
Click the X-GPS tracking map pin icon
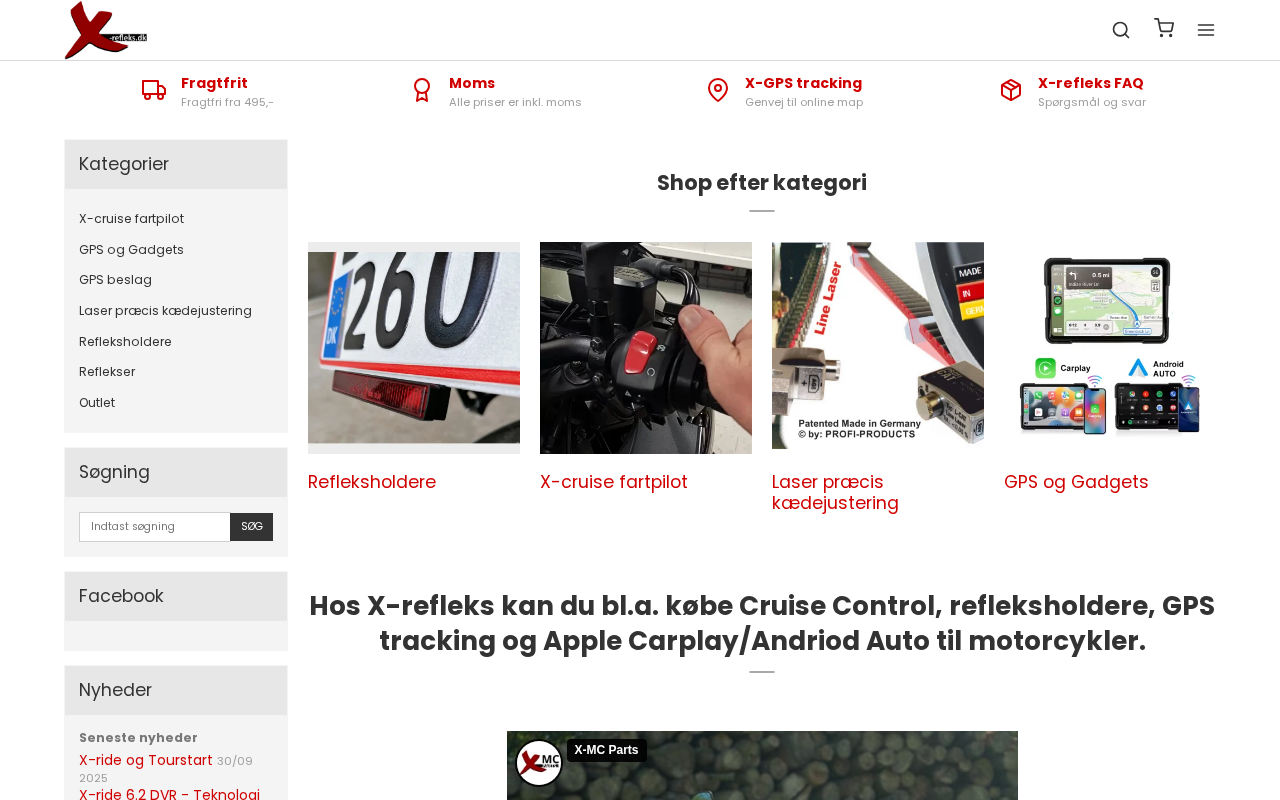718,90
